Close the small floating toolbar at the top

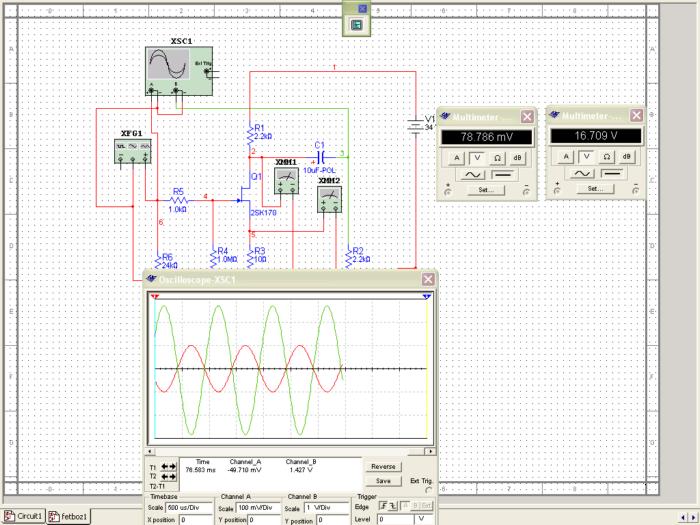(x=362, y=8)
